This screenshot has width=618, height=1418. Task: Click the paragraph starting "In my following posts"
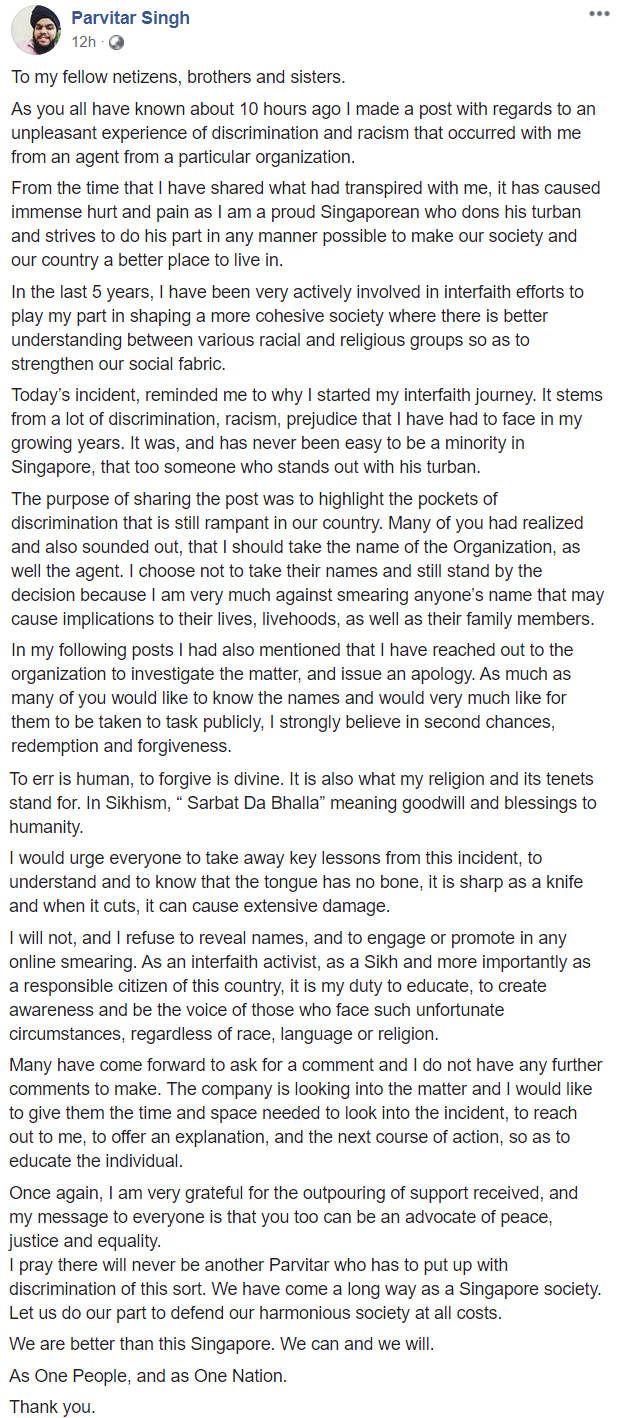coord(300,697)
